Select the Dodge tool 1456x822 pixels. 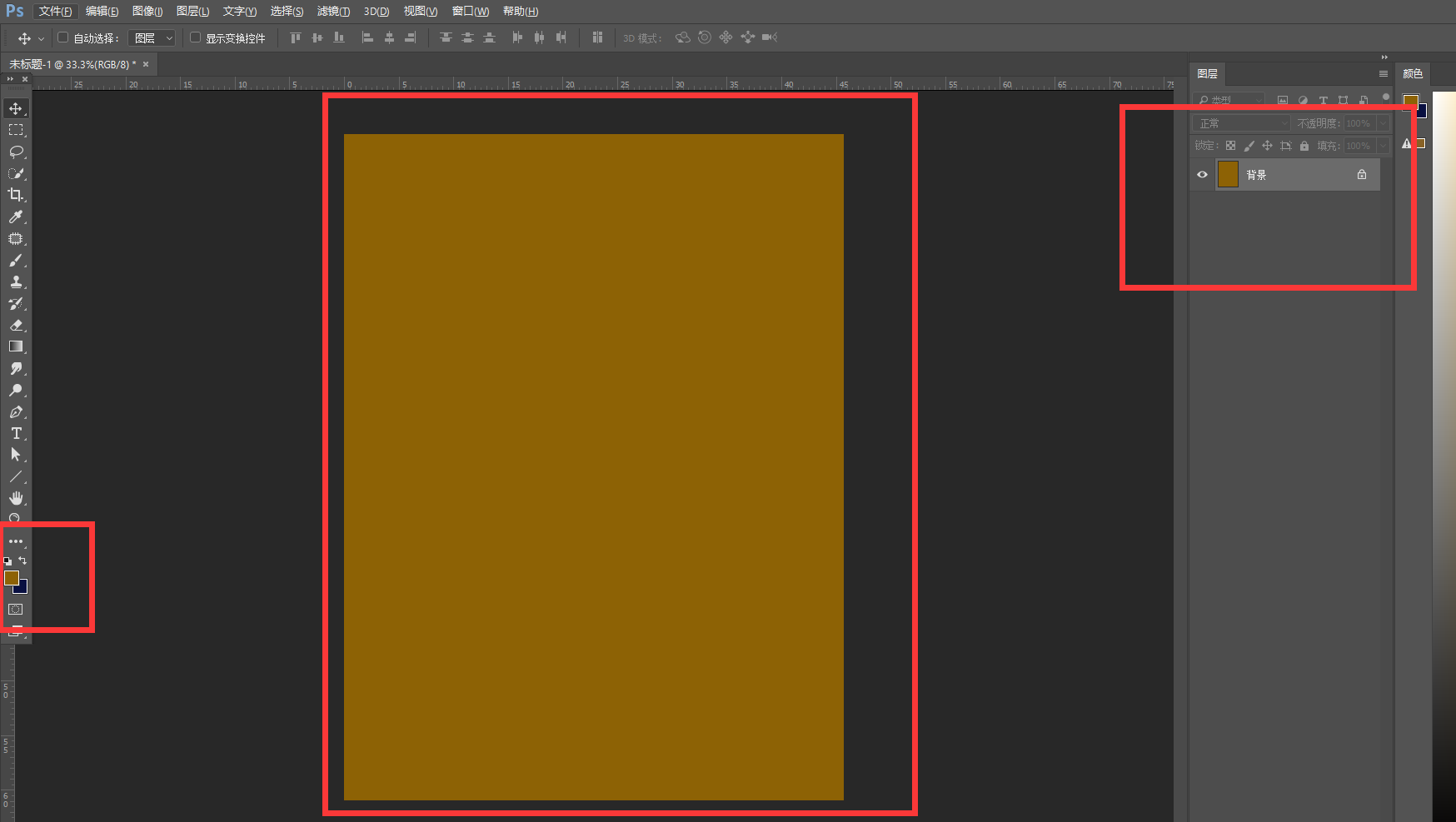point(16,390)
